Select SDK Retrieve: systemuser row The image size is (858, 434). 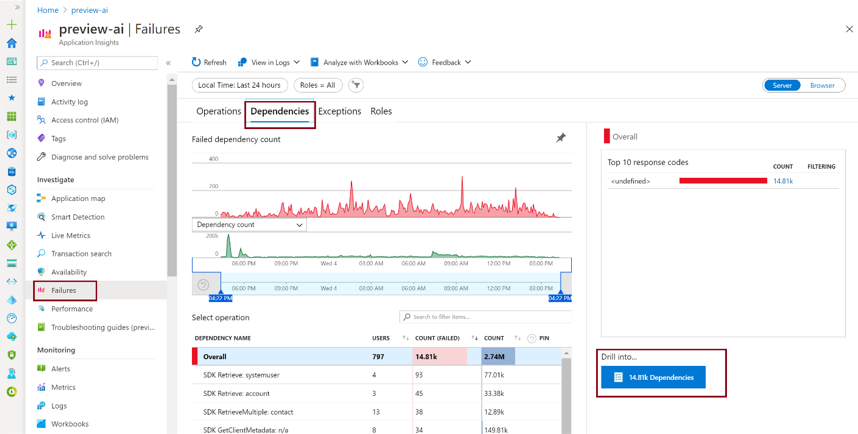coord(376,375)
